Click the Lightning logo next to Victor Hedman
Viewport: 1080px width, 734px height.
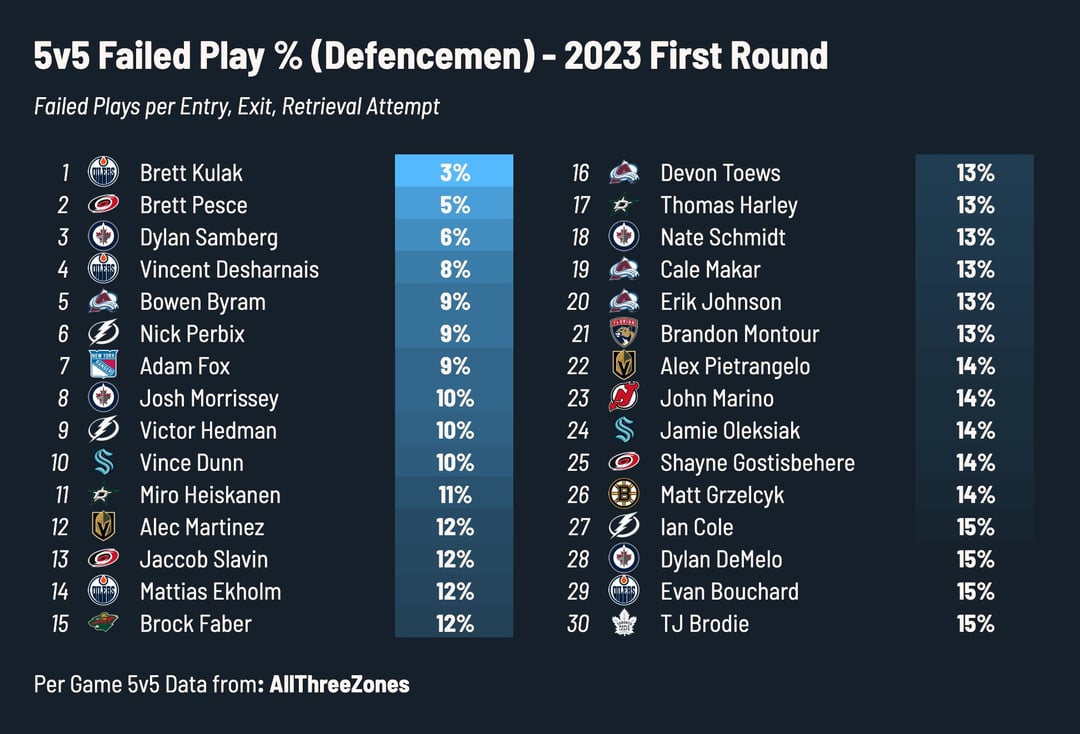tap(103, 430)
